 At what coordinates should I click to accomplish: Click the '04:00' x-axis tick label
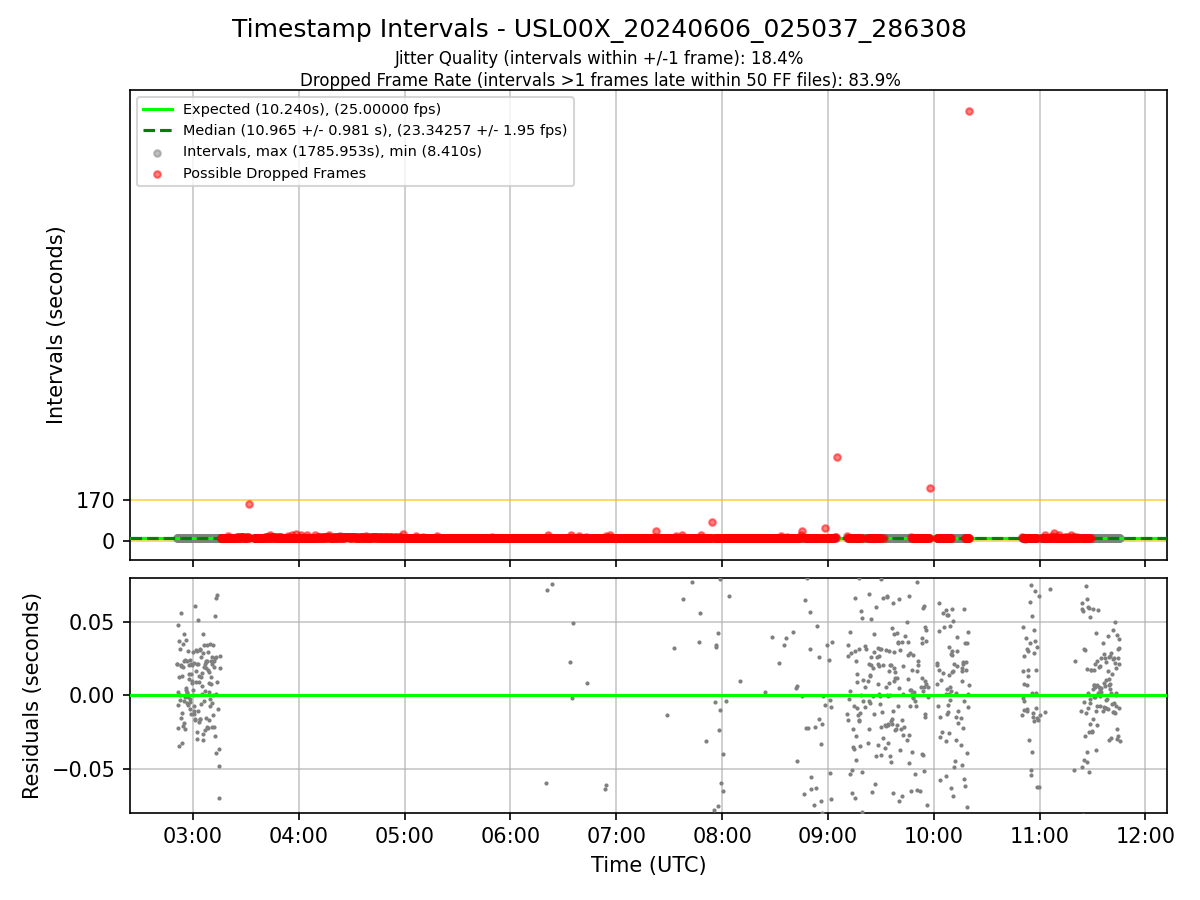[299, 834]
